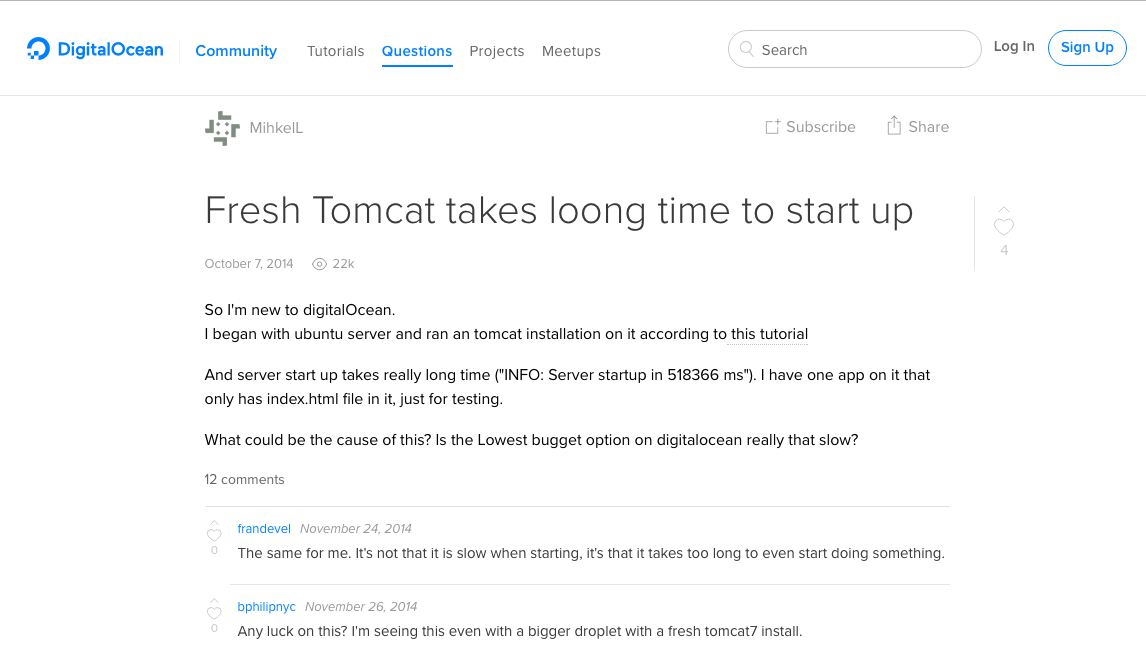Open bphilipnyc's user profile link
Screen dimensions: 1146x660
tap(267, 607)
